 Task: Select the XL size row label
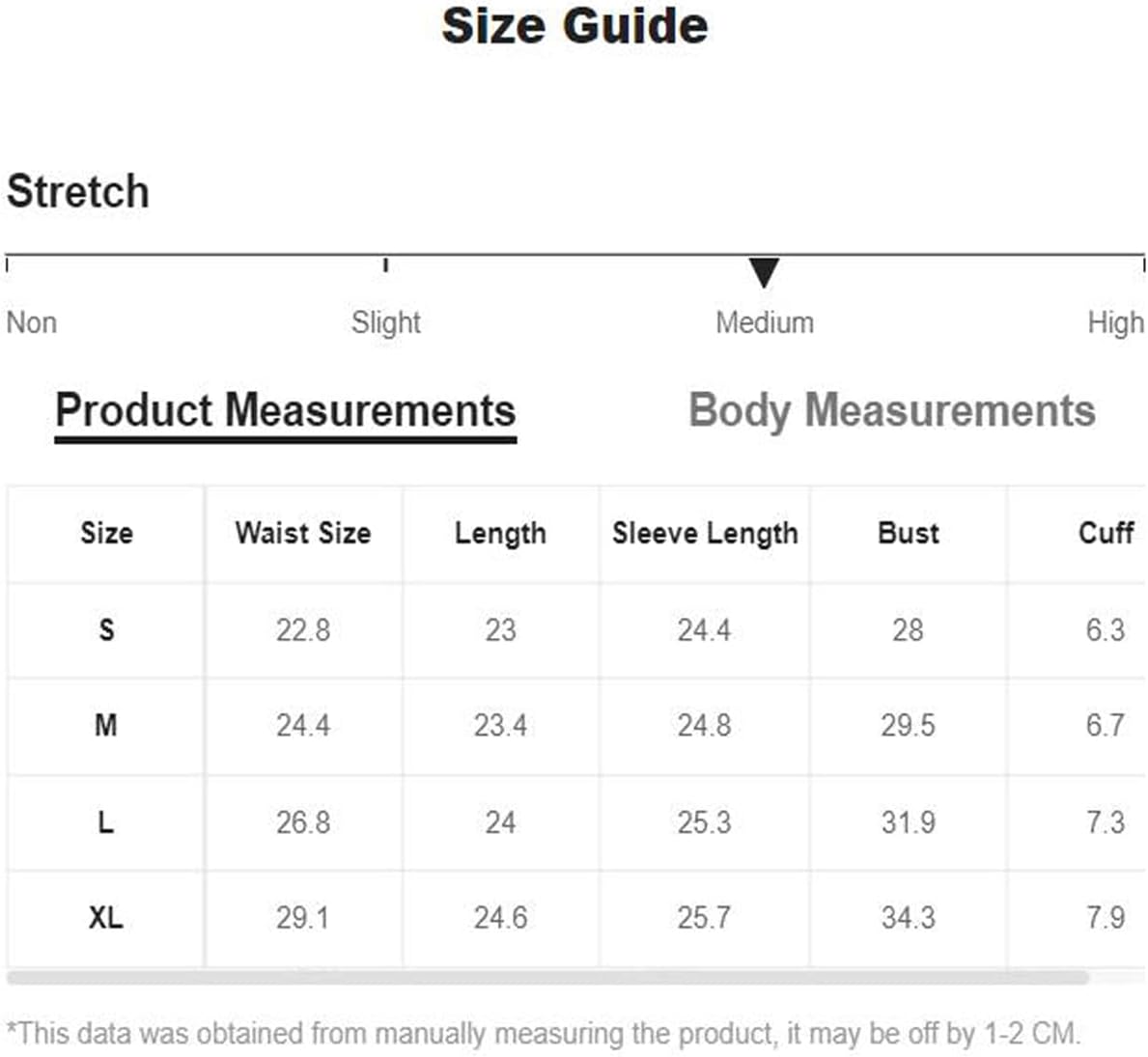(106, 917)
